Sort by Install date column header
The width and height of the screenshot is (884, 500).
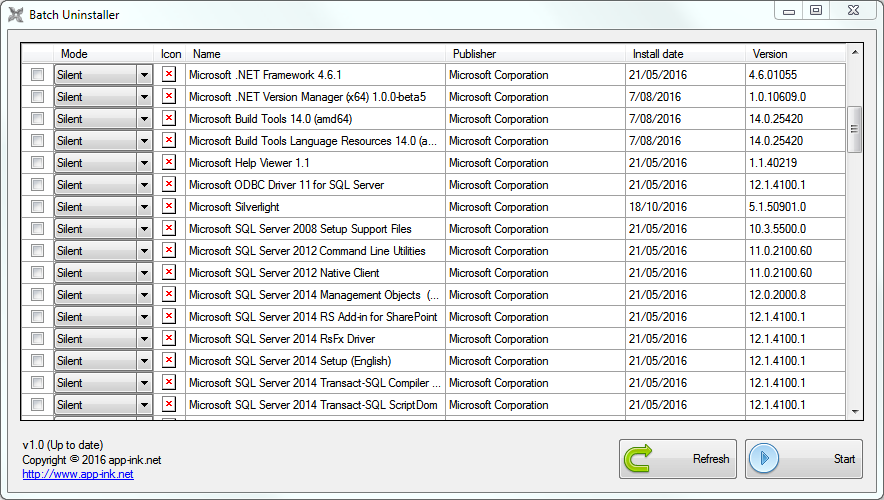685,54
